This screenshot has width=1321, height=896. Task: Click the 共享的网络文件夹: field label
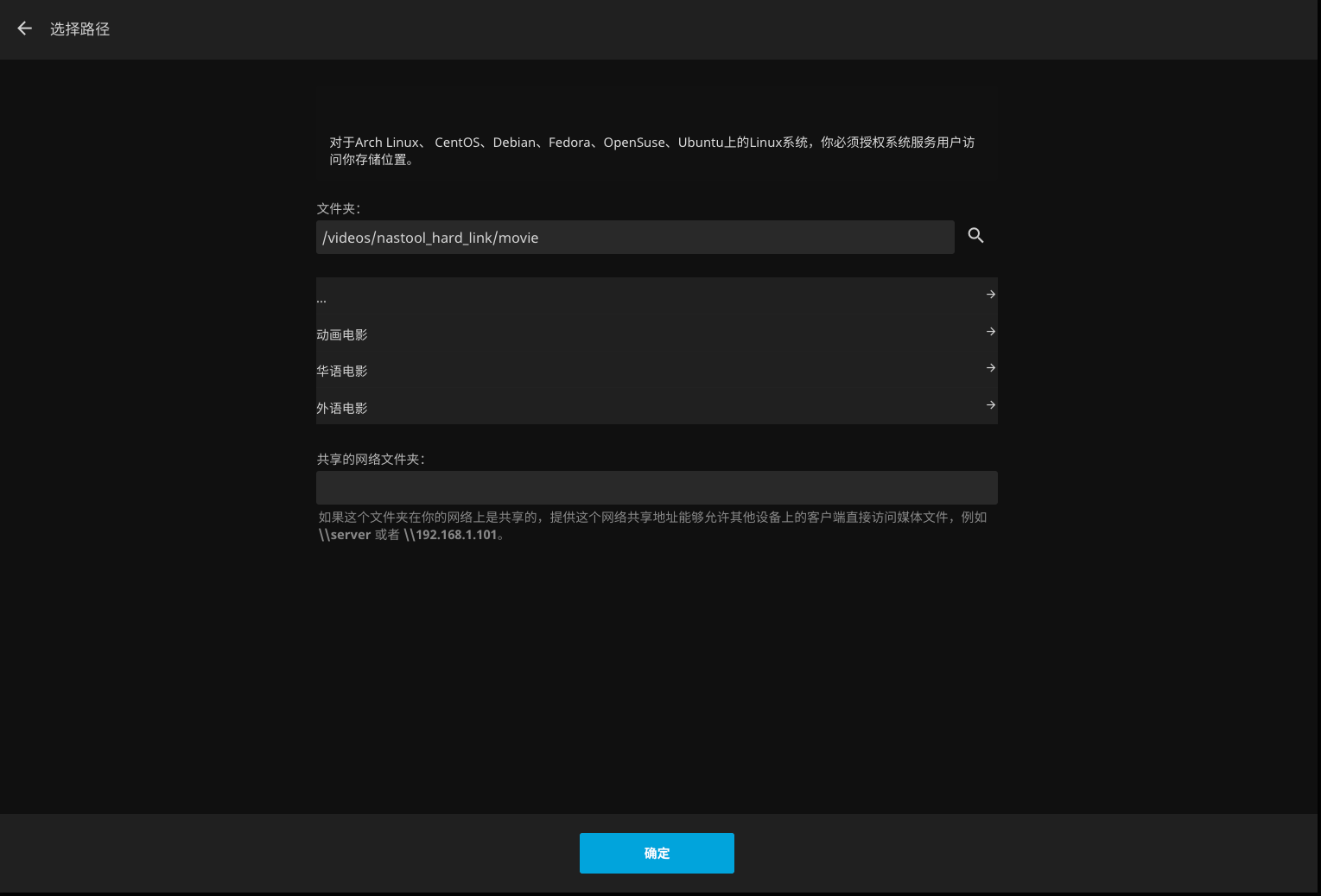(371, 460)
